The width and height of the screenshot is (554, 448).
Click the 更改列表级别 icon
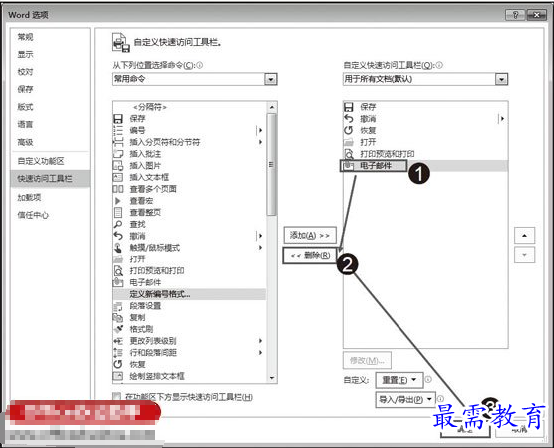pos(118,341)
